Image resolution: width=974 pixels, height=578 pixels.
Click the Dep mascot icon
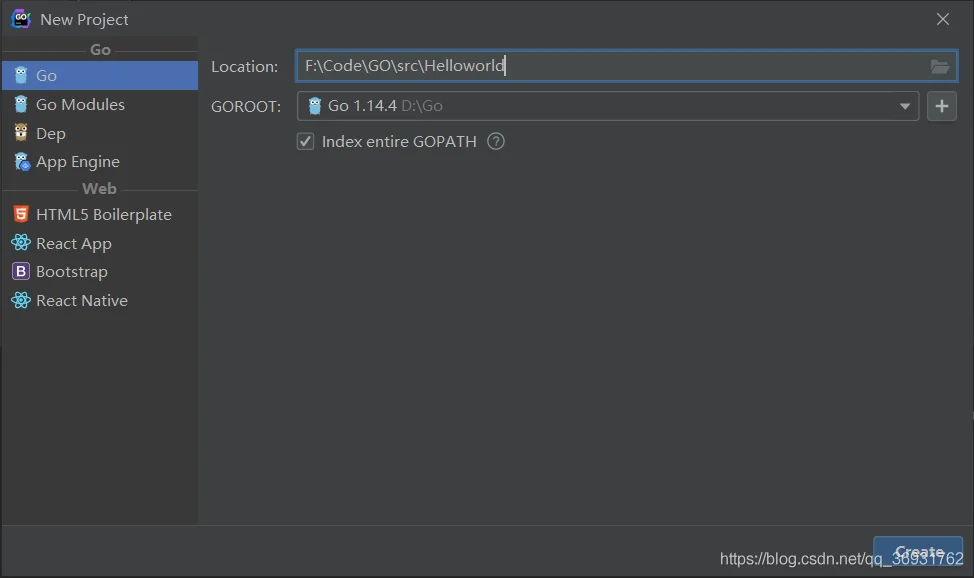[21, 132]
